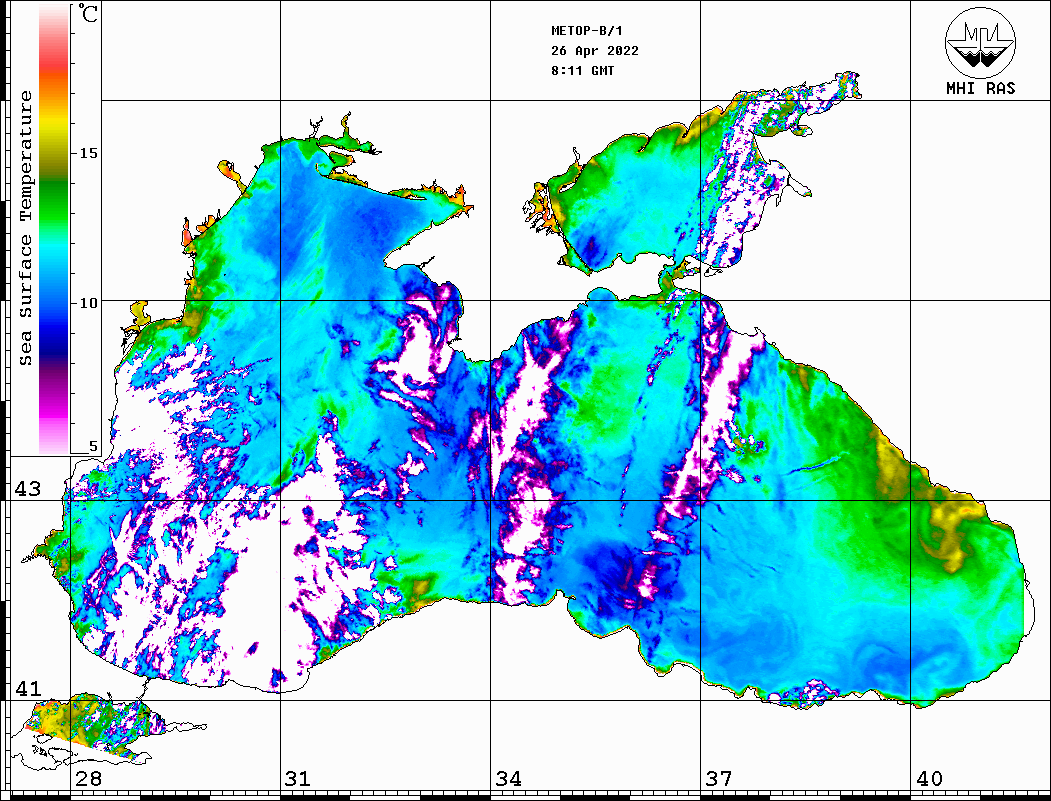Click the time '8:11 GMT'
This screenshot has width=1051, height=801.
point(582,71)
